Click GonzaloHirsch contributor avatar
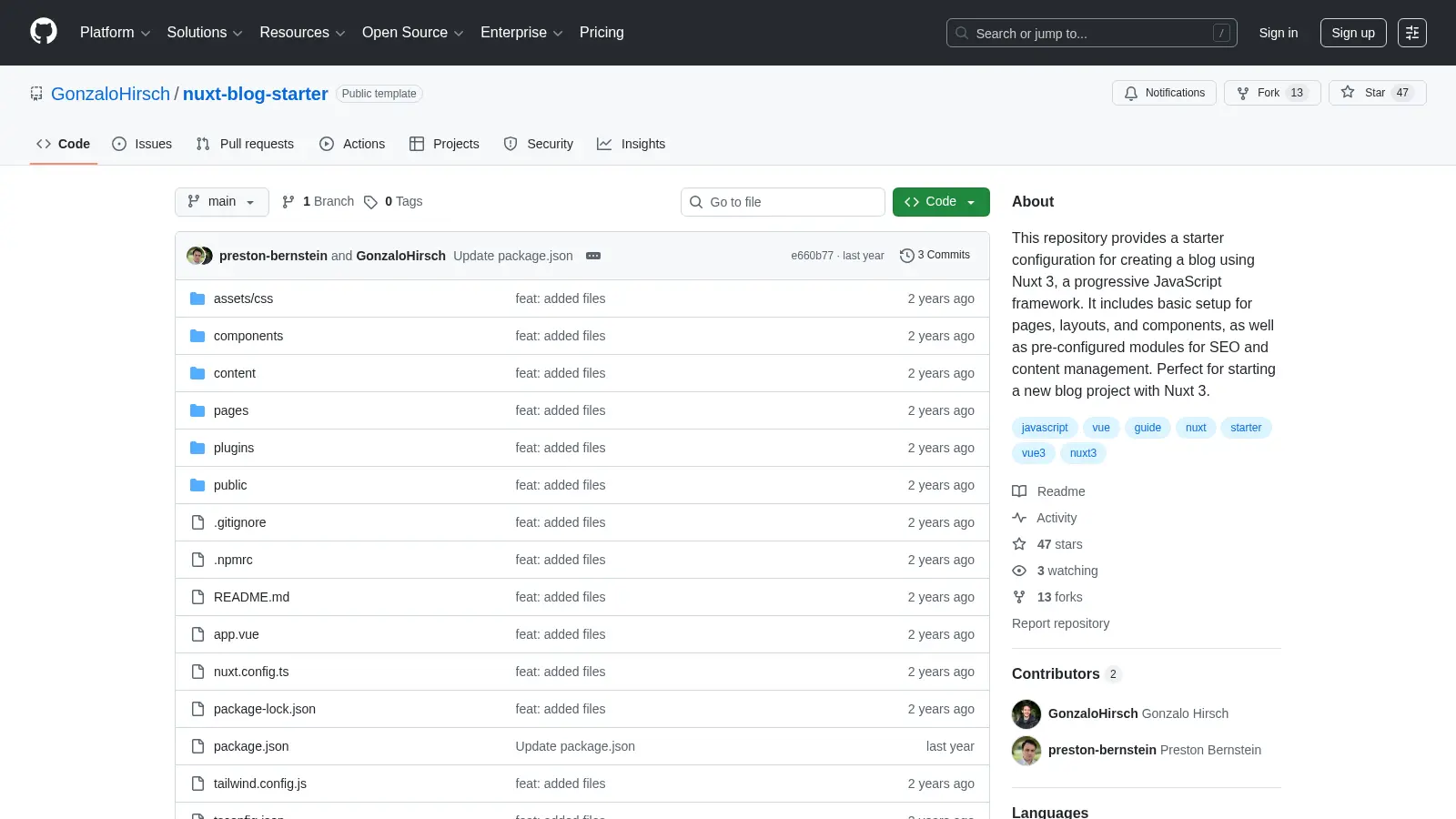 pos(1026,713)
